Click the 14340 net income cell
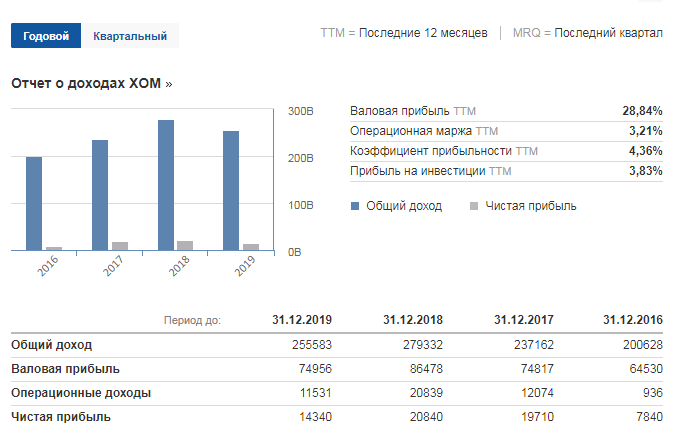674x434 pixels. pos(315,417)
